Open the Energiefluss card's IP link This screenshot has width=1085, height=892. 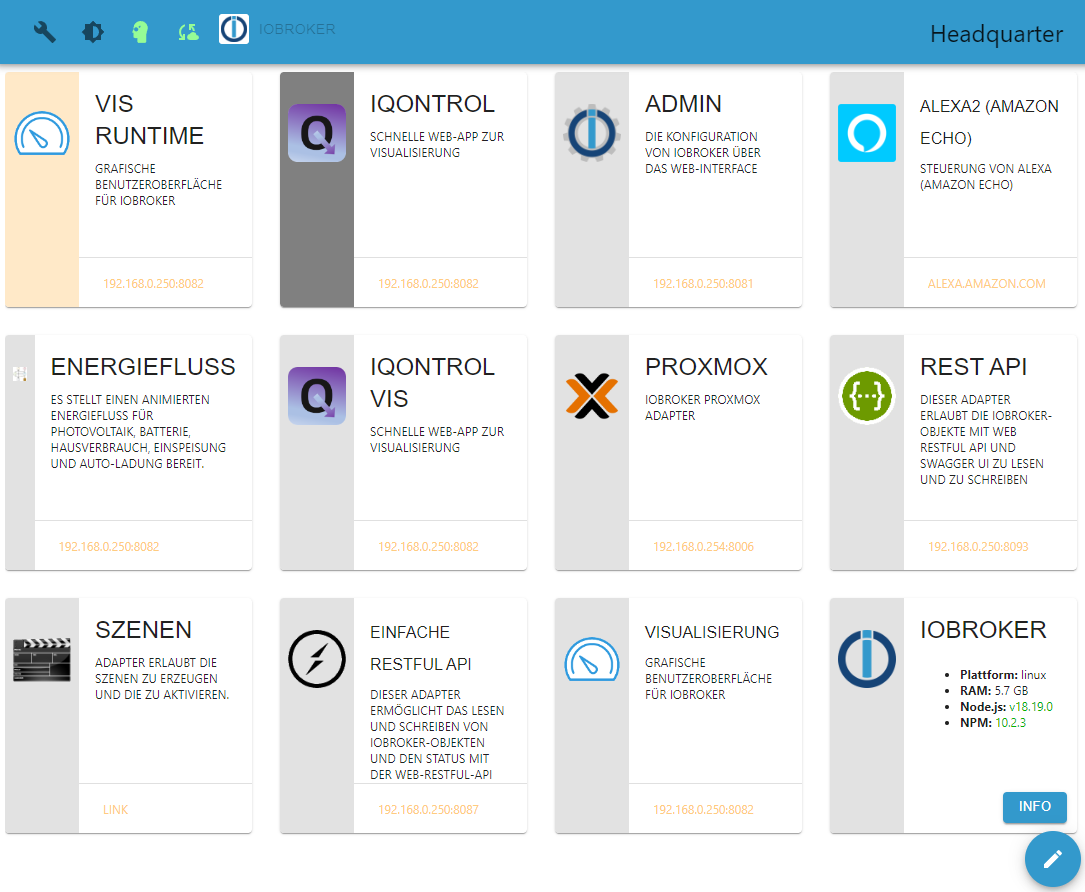point(109,547)
